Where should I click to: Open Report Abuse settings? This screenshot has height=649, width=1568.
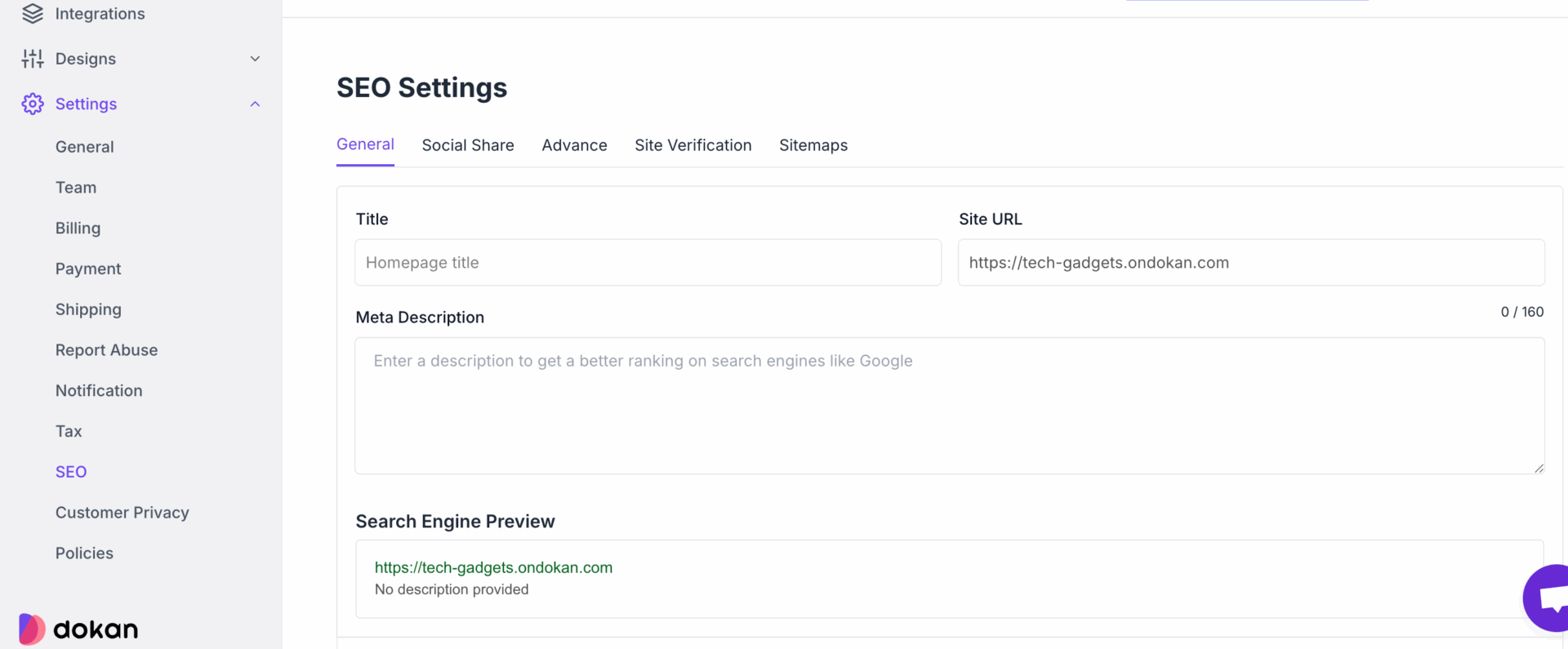coord(107,350)
